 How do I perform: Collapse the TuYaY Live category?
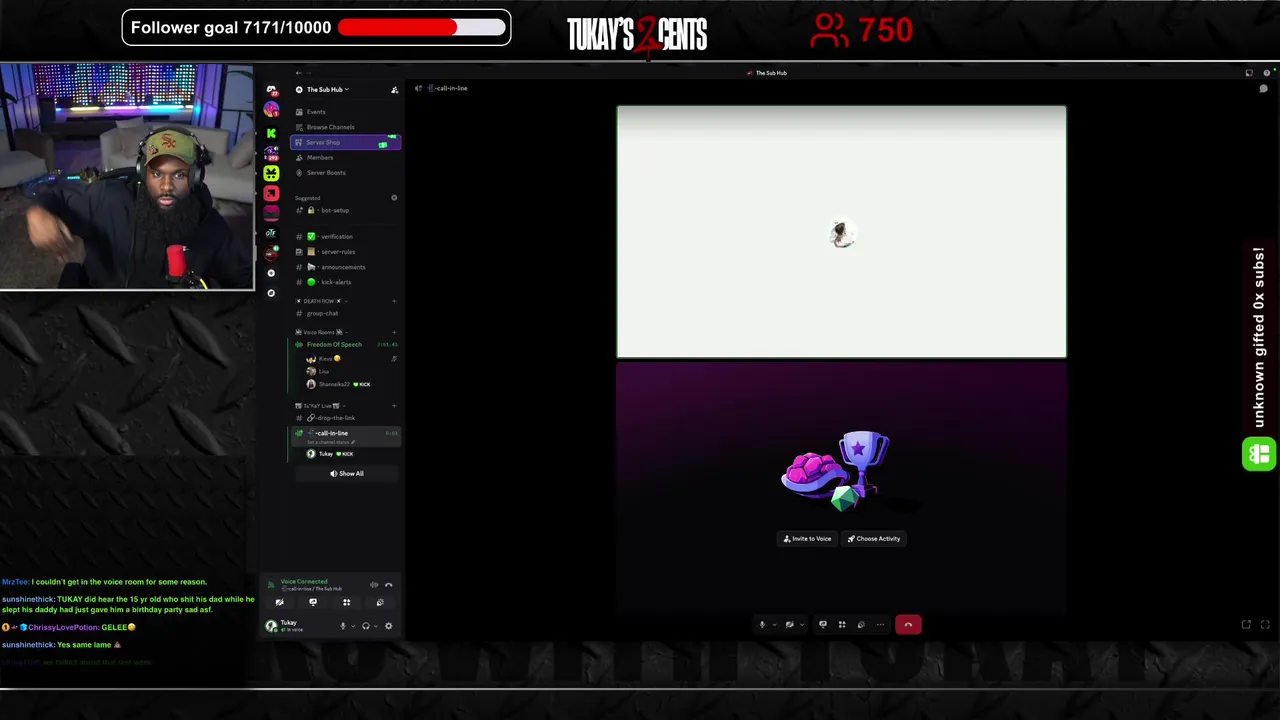click(320, 406)
